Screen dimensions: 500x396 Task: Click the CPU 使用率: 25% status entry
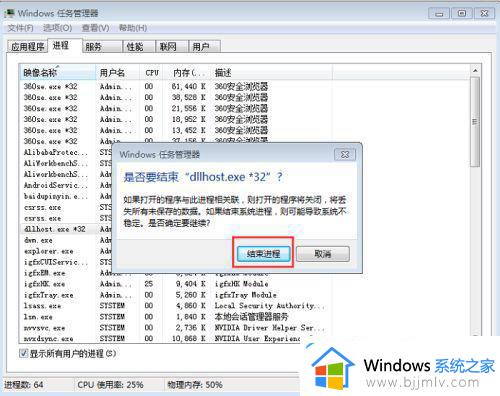point(110,385)
